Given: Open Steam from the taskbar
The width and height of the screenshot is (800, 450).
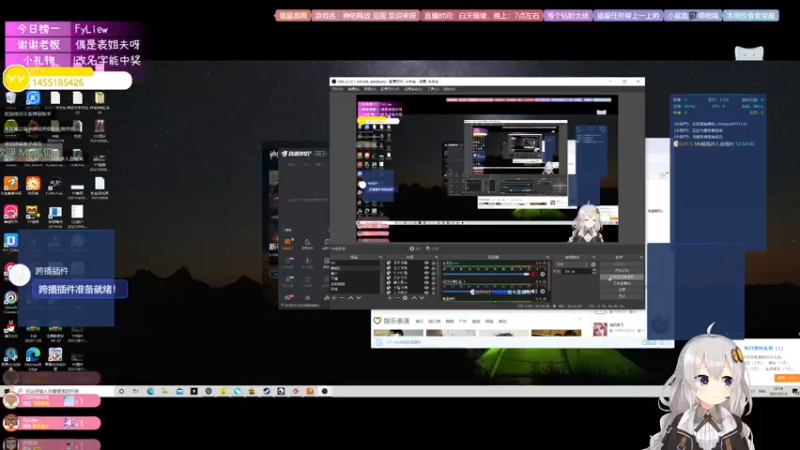Looking at the screenshot, I should [266, 391].
